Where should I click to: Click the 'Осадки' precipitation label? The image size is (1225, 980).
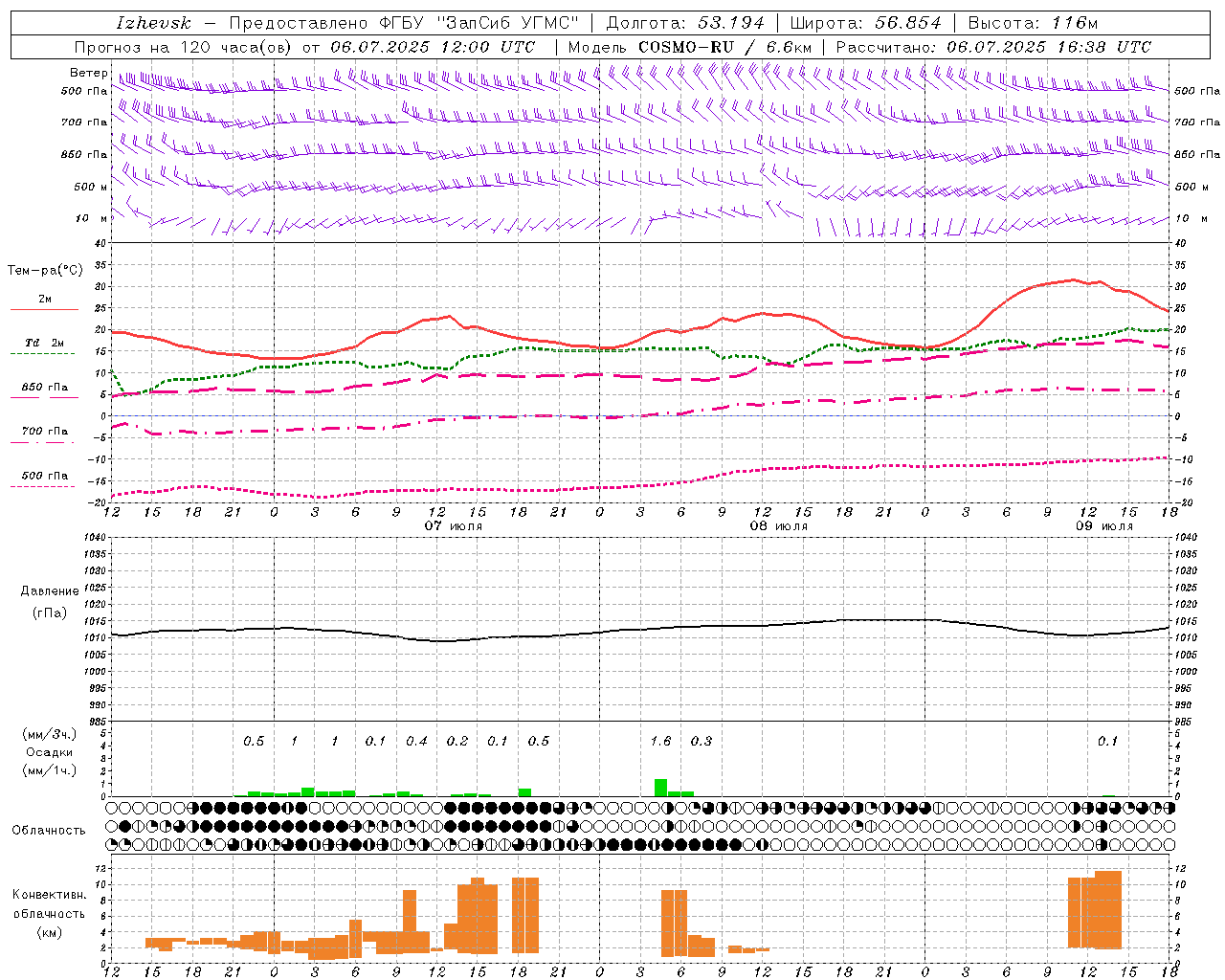[50, 752]
